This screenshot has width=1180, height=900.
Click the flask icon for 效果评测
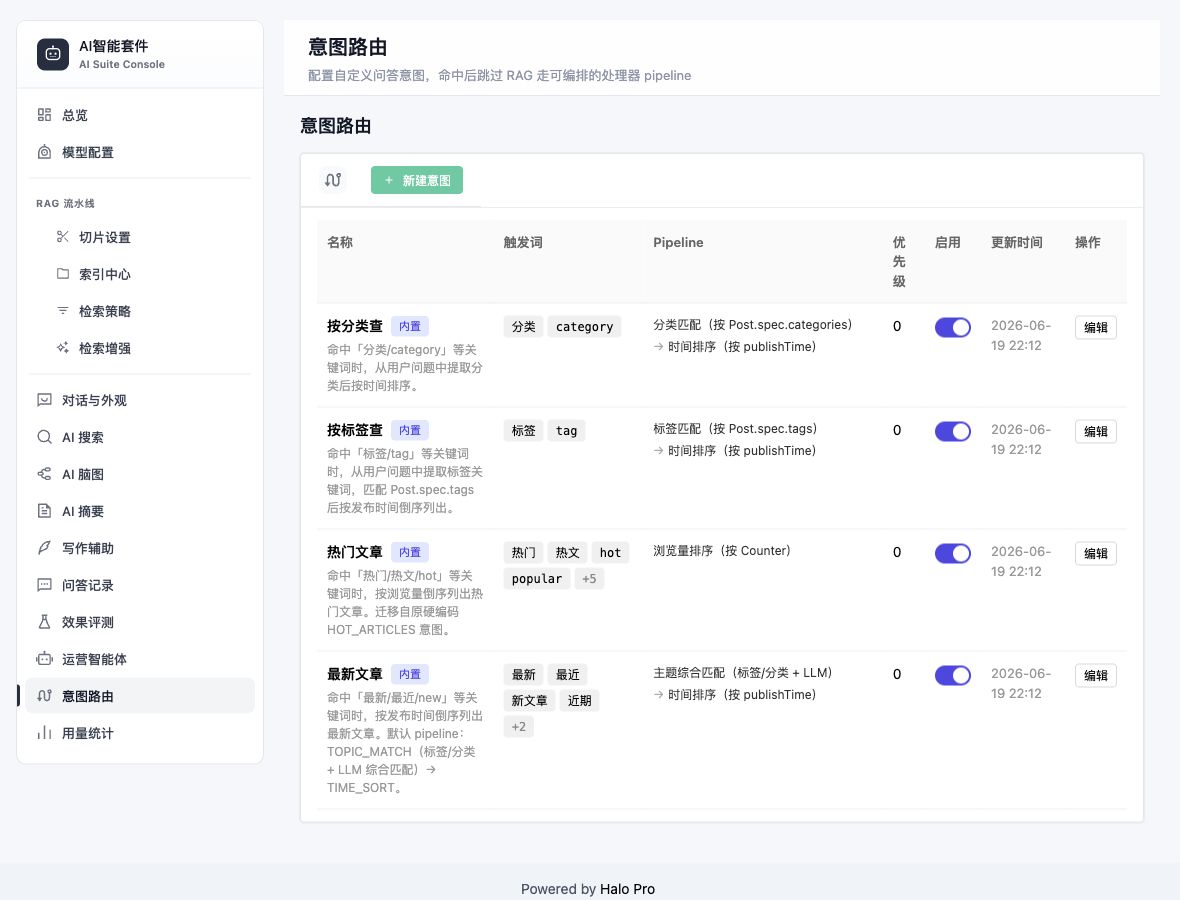tap(44, 622)
